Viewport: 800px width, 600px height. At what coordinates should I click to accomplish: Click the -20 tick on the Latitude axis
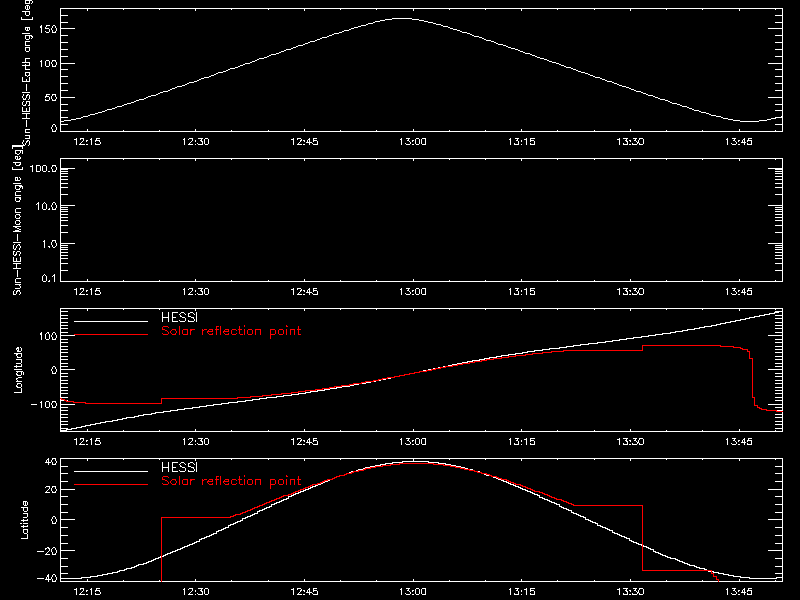[x=46, y=551]
